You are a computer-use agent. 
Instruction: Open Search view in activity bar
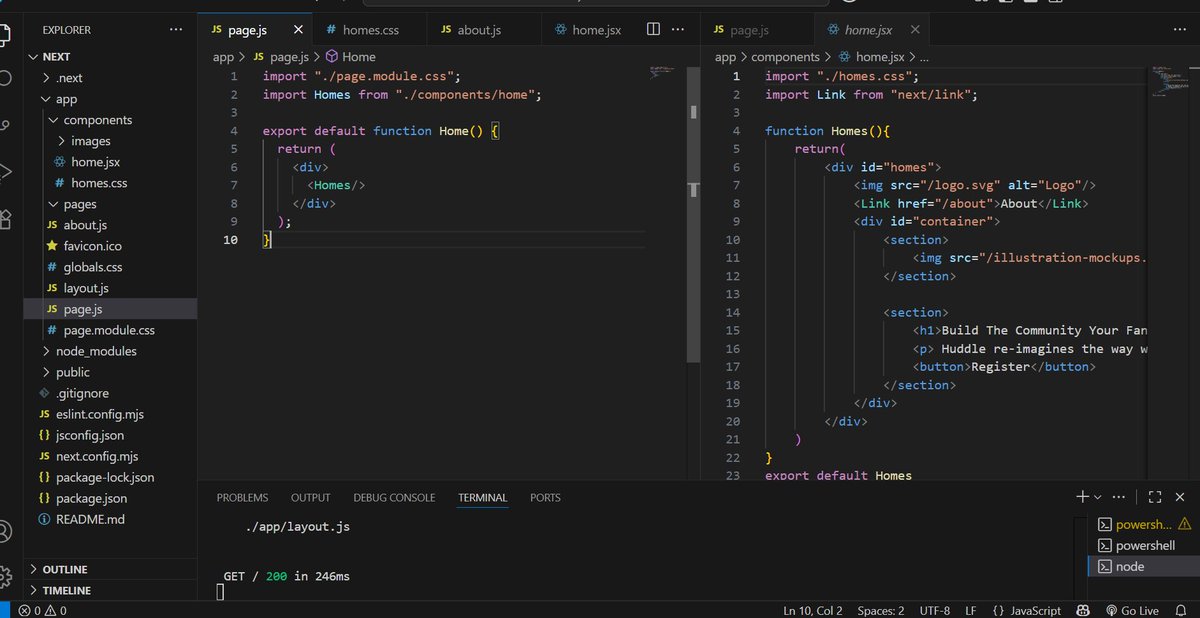tap(5, 78)
